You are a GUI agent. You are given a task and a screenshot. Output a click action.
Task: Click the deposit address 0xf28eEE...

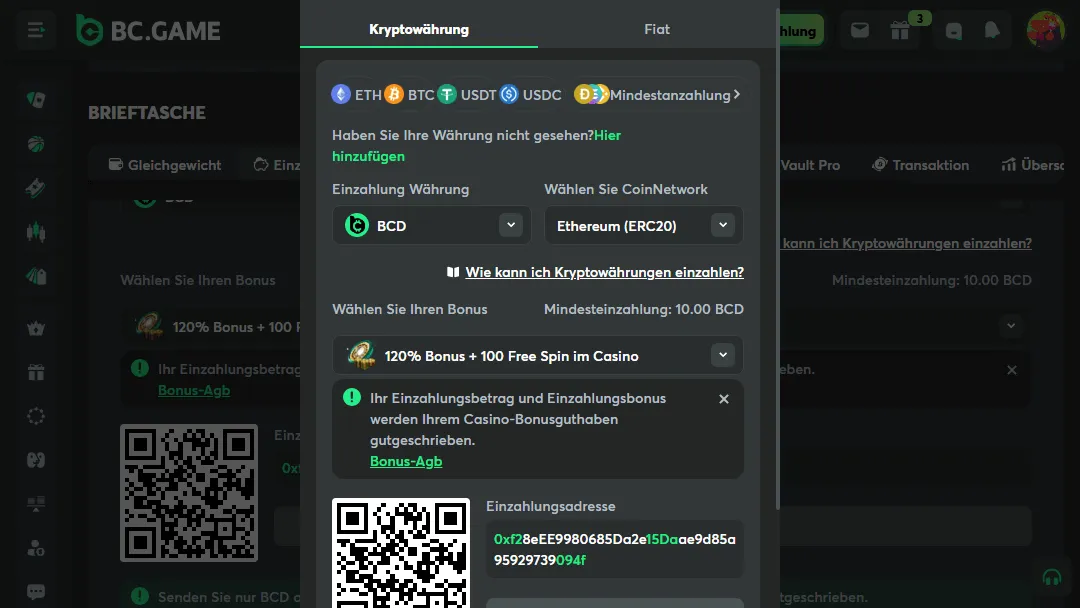tap(614, 549)
